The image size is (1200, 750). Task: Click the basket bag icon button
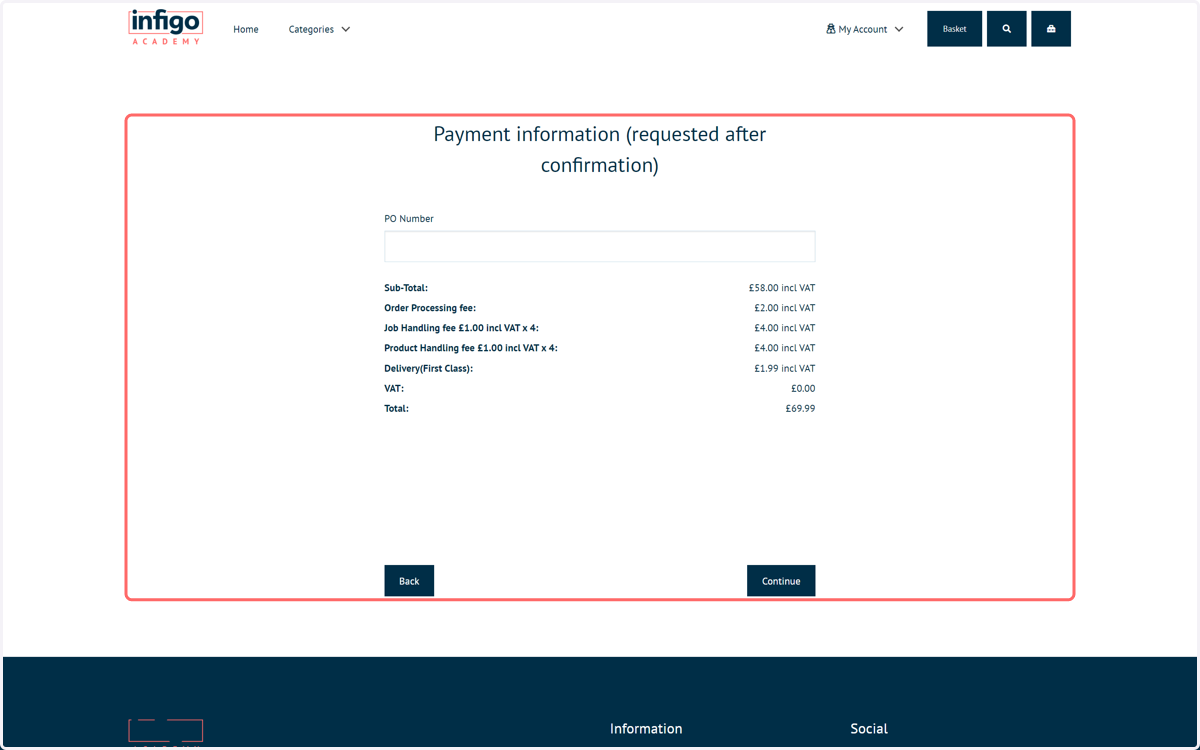(1051, 29)
